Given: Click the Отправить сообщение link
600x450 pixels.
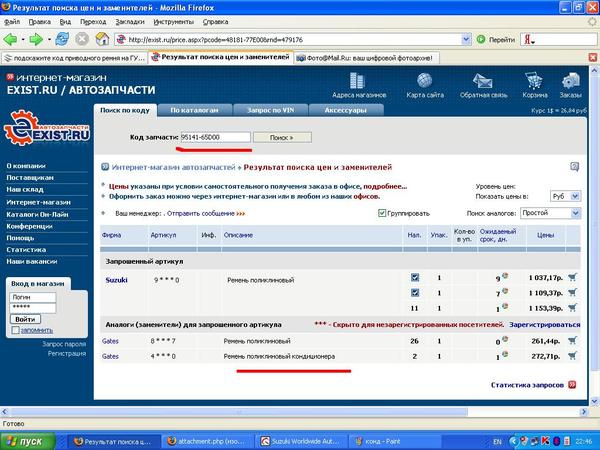Looking at the screenshot, I should 201,213.
